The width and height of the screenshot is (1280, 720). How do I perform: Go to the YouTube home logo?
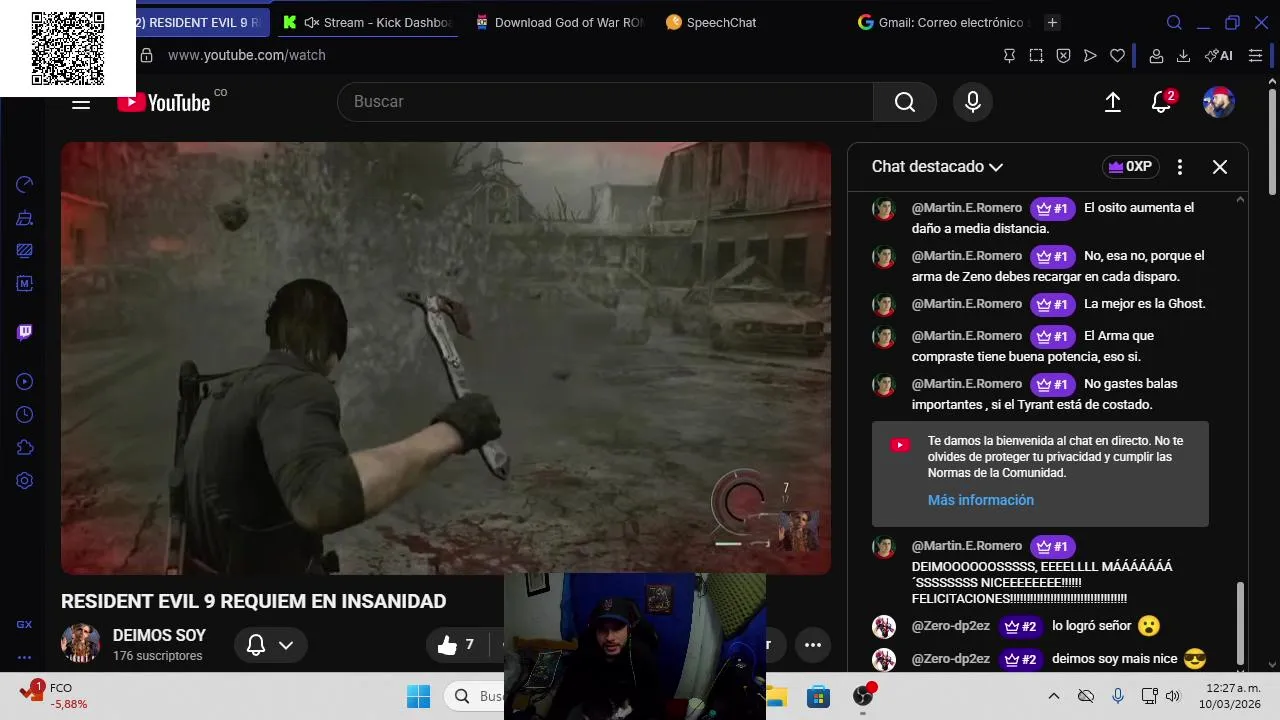pyautogui.click(x=164, y=102)
